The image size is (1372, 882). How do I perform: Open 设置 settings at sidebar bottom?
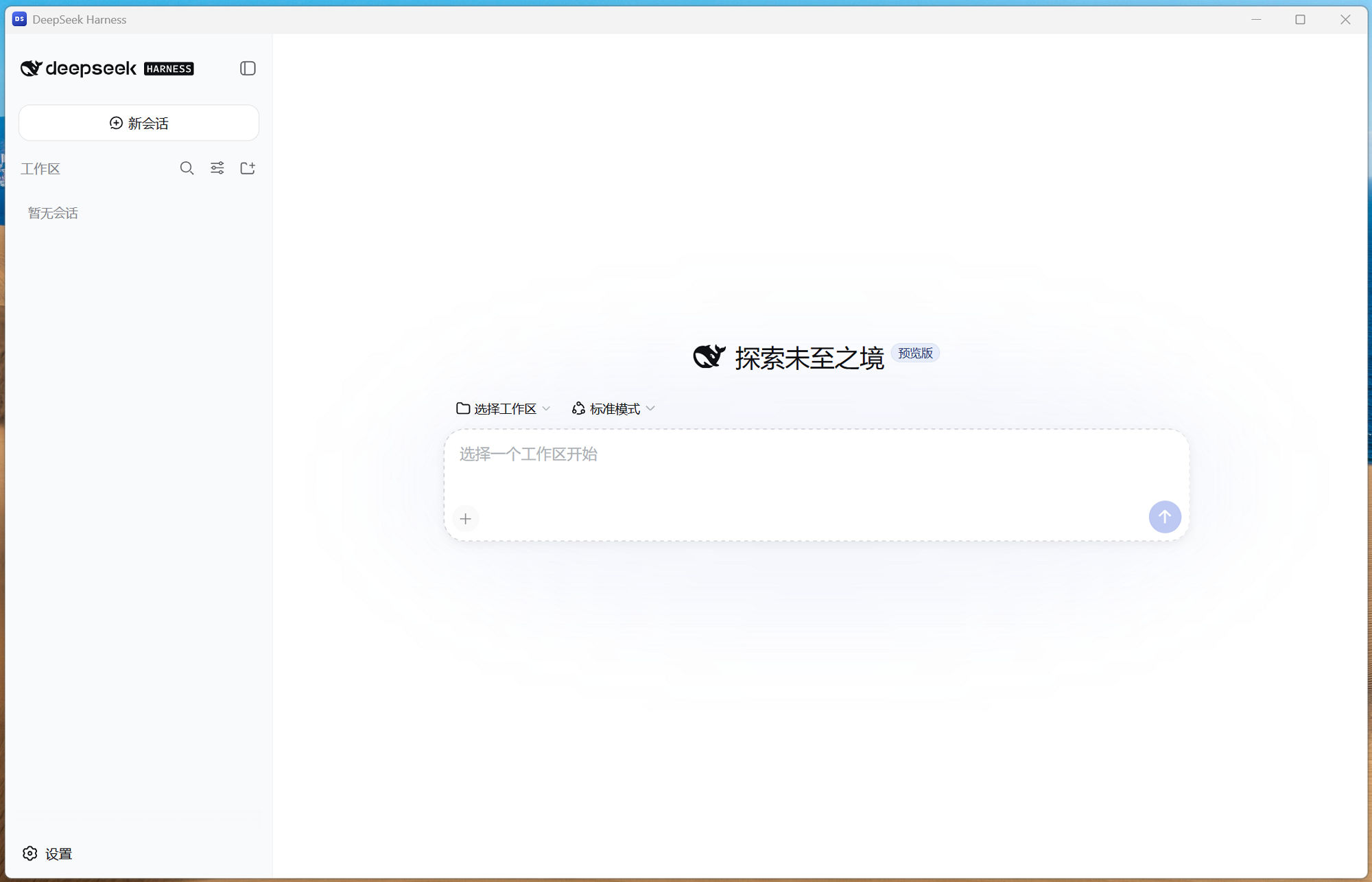coord(47,853)
